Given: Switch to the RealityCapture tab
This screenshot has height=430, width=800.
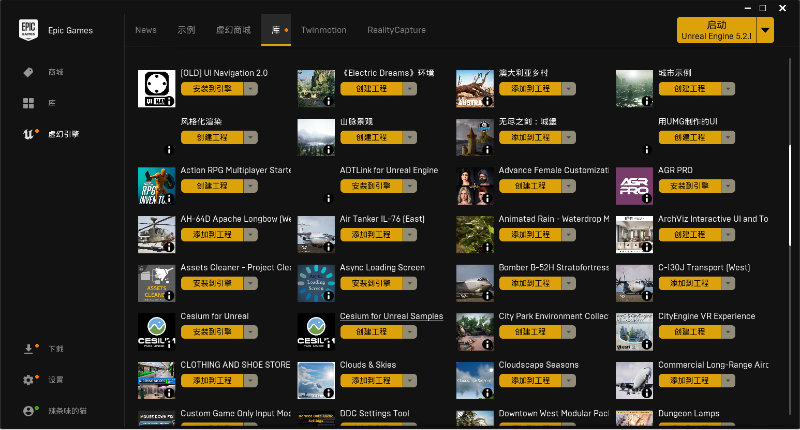Looking at the screenshot, I should (x=396, y=30).
